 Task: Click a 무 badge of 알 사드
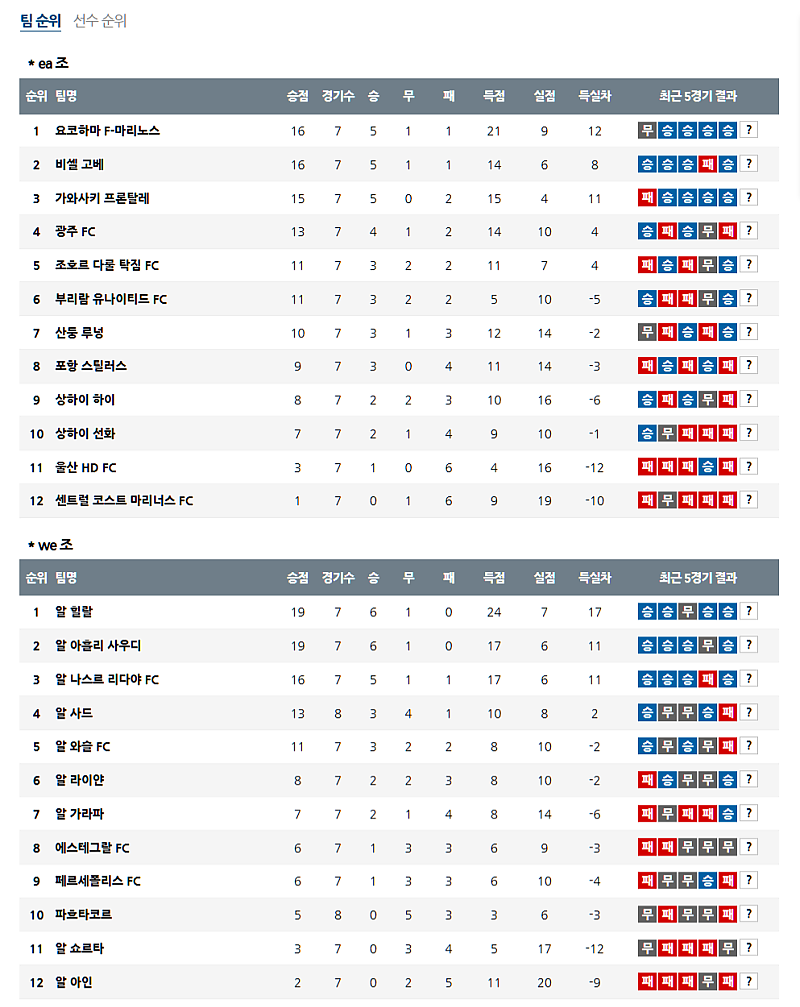(x=668, y=713)
